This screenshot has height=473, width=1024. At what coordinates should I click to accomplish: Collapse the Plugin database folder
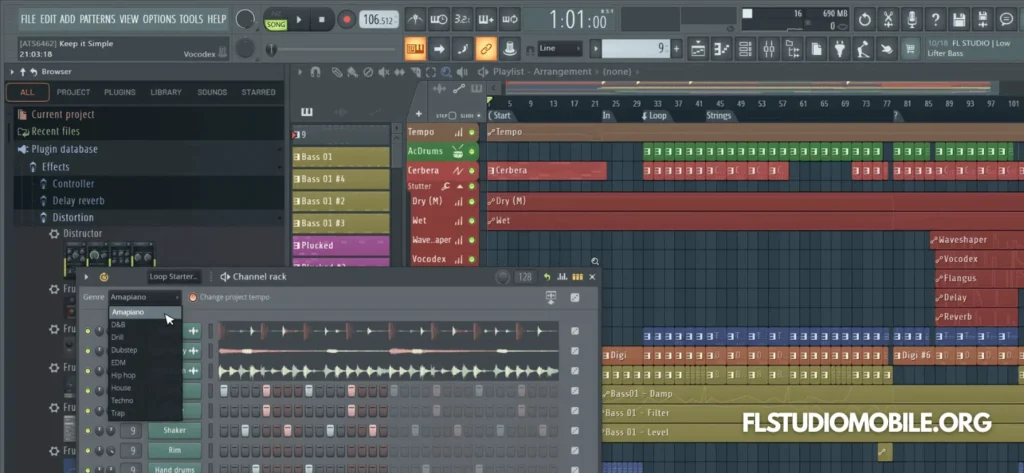coord(64,149)
